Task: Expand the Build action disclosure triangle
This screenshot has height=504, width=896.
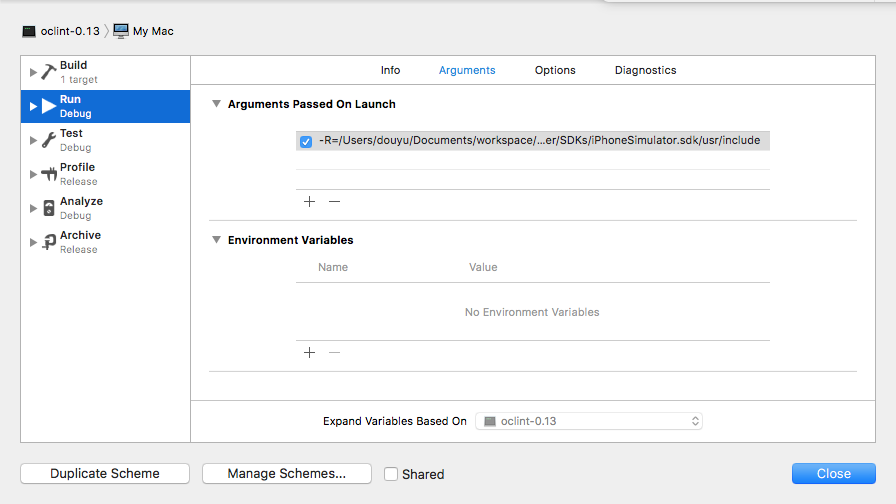Action: tap(33, 72)
